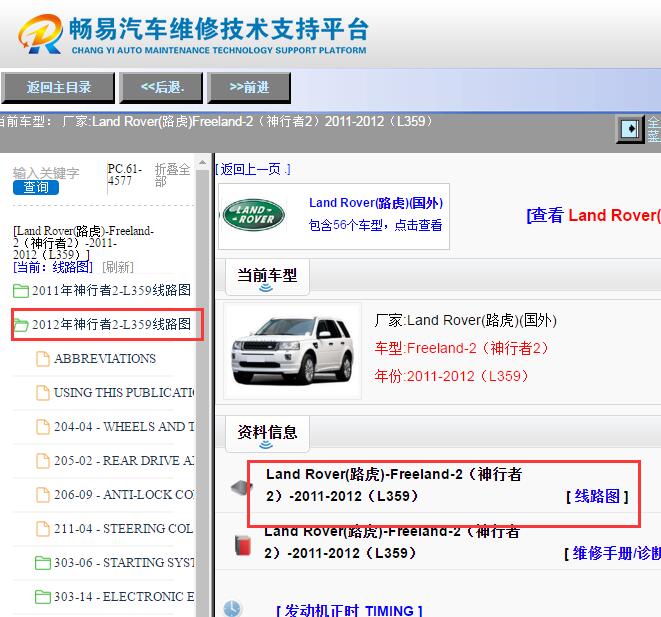Select the 当前车型 tab header
Viewport: 661px width, 617px height.
(x=267, y=276)
